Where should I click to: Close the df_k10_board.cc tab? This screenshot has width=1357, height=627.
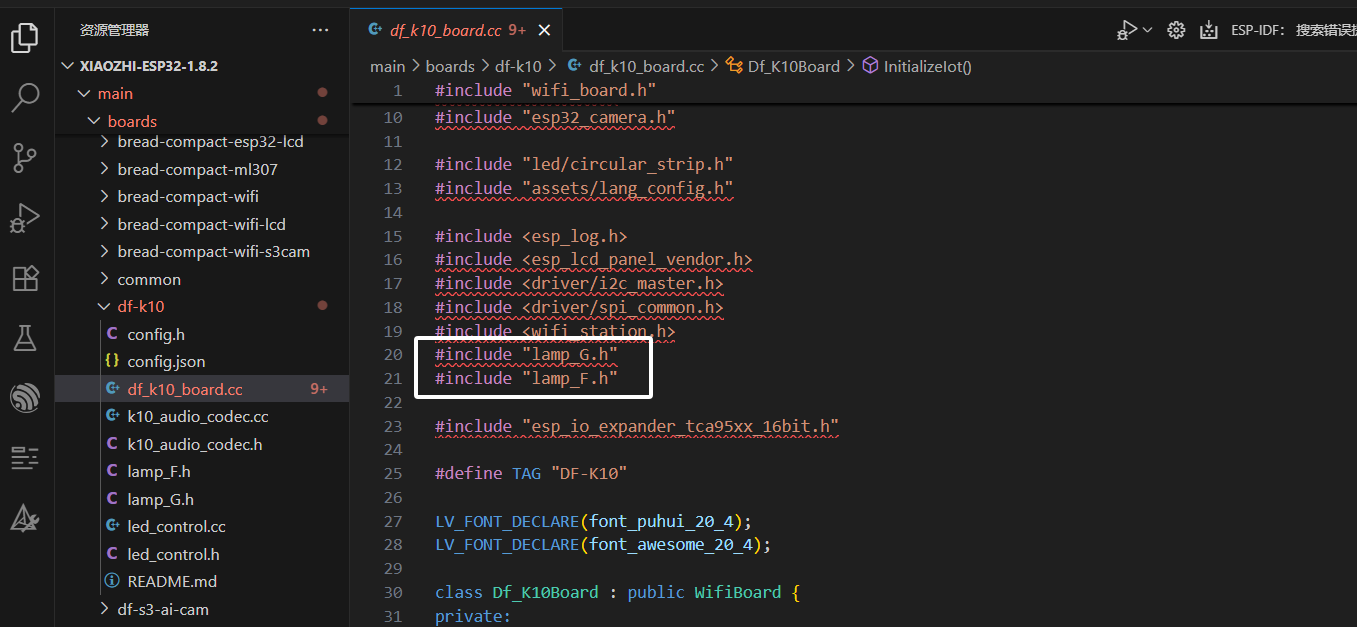pyautogui.click(x=544, y=31)
